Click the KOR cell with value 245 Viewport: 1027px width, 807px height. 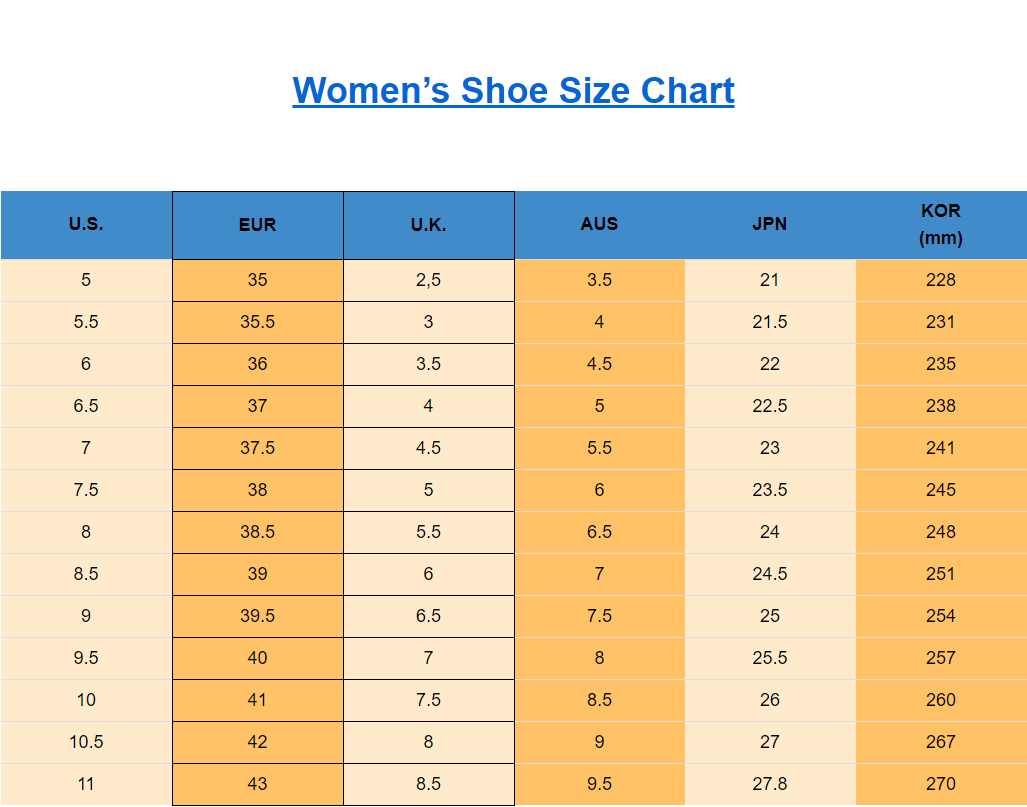tap(940, 490)
